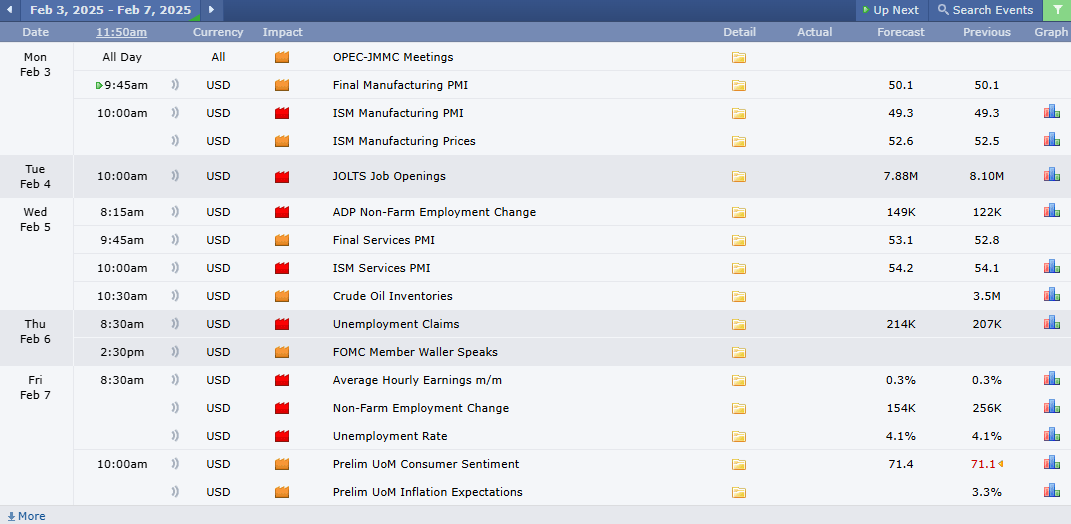Toggle sound alert for ISM Manufacturing Prices
The width and height of the screenshot is (1071, 524).
(176, 141)
